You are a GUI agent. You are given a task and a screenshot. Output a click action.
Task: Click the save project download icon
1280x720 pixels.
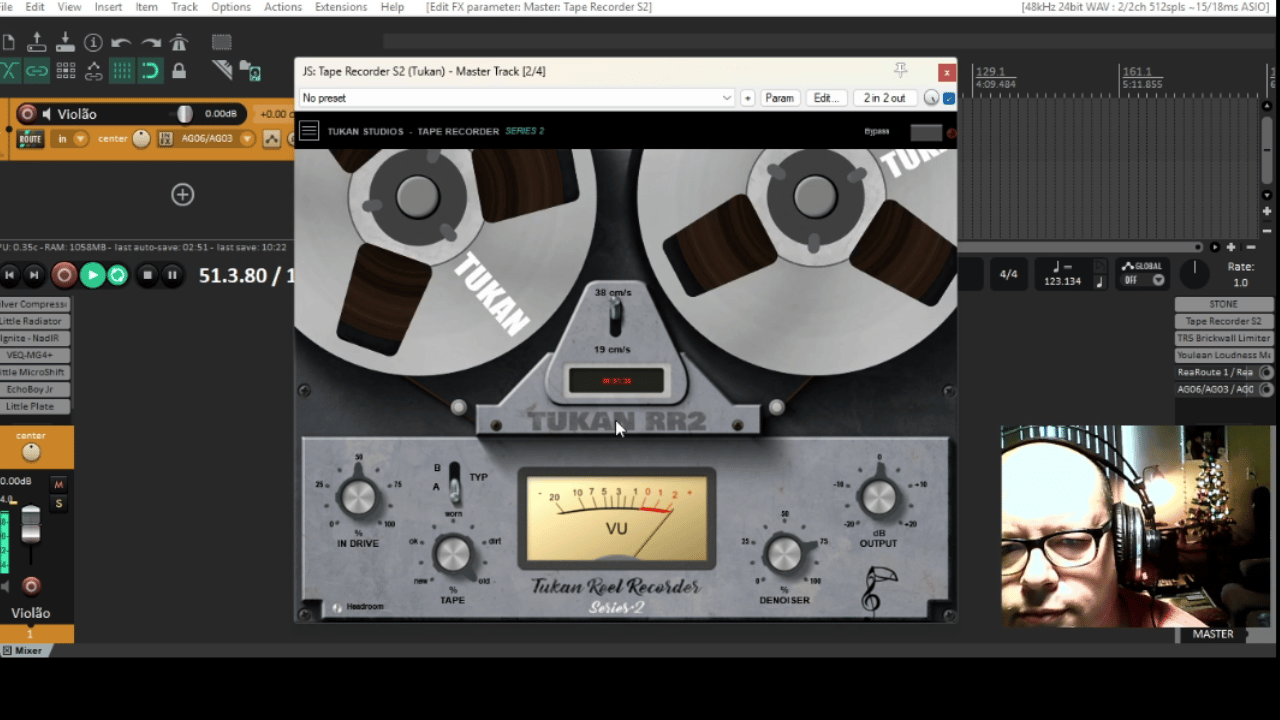[65, 42]
